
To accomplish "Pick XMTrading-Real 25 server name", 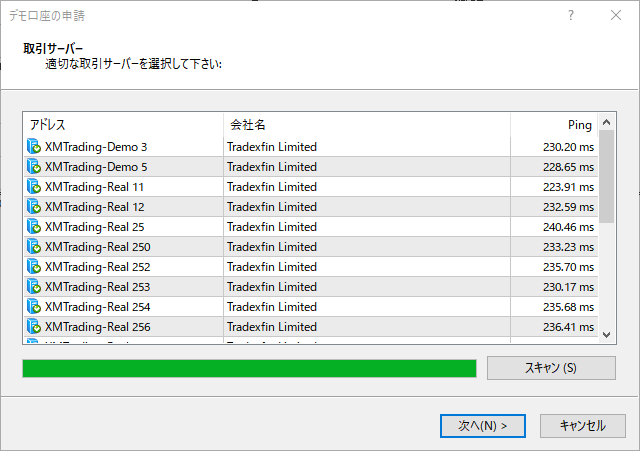I will pyautogui.click(x=94, y=227).
